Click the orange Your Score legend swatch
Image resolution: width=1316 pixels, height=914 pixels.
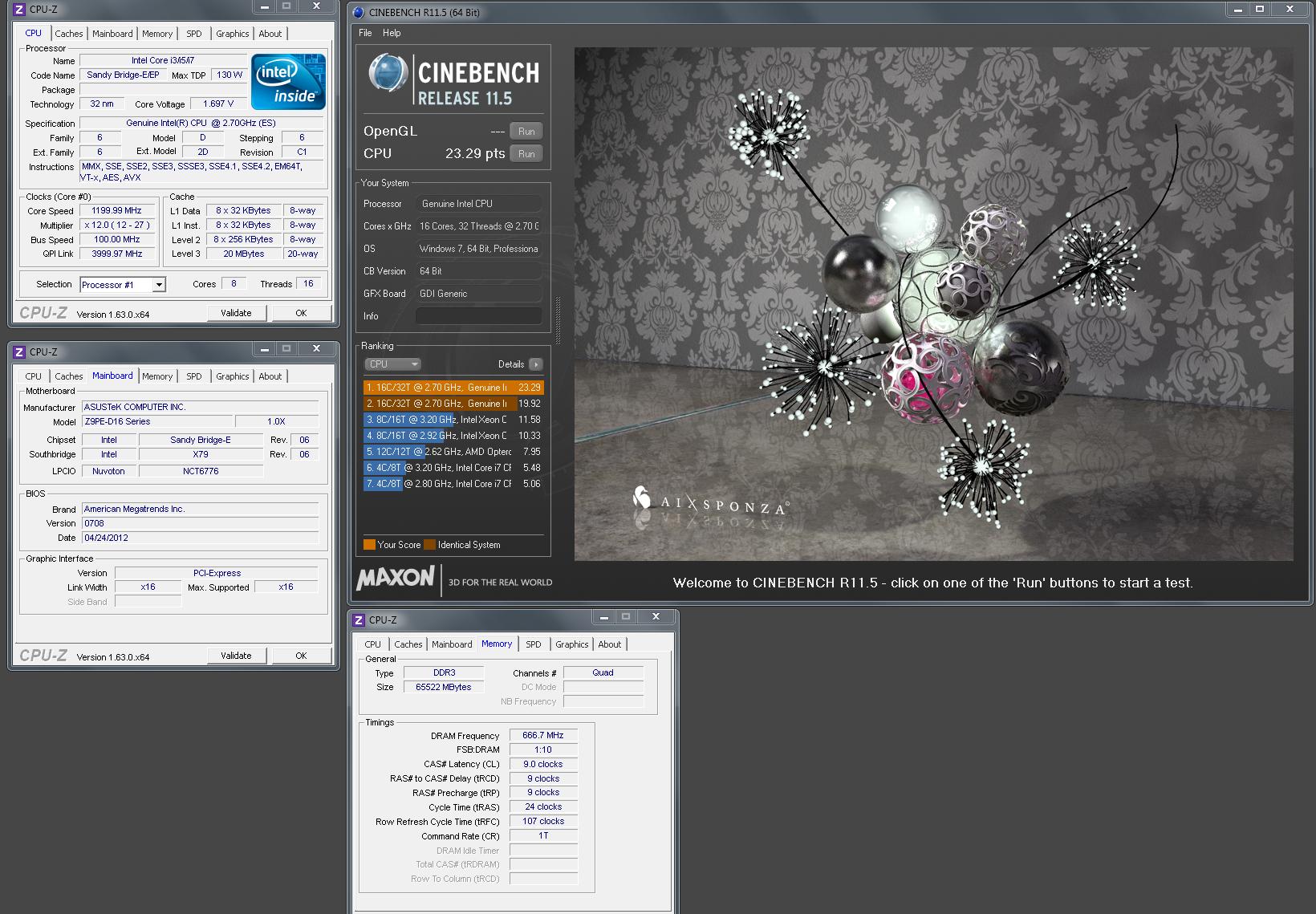point(369,544)
